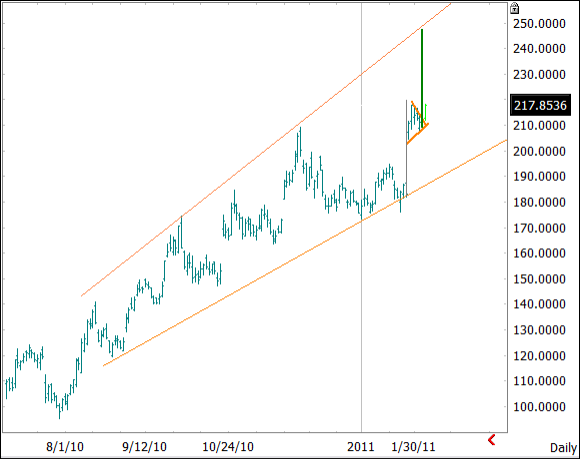Click the 180.0000 price scale label
This screenshot has height=459, width=580.
pos(539,202)
